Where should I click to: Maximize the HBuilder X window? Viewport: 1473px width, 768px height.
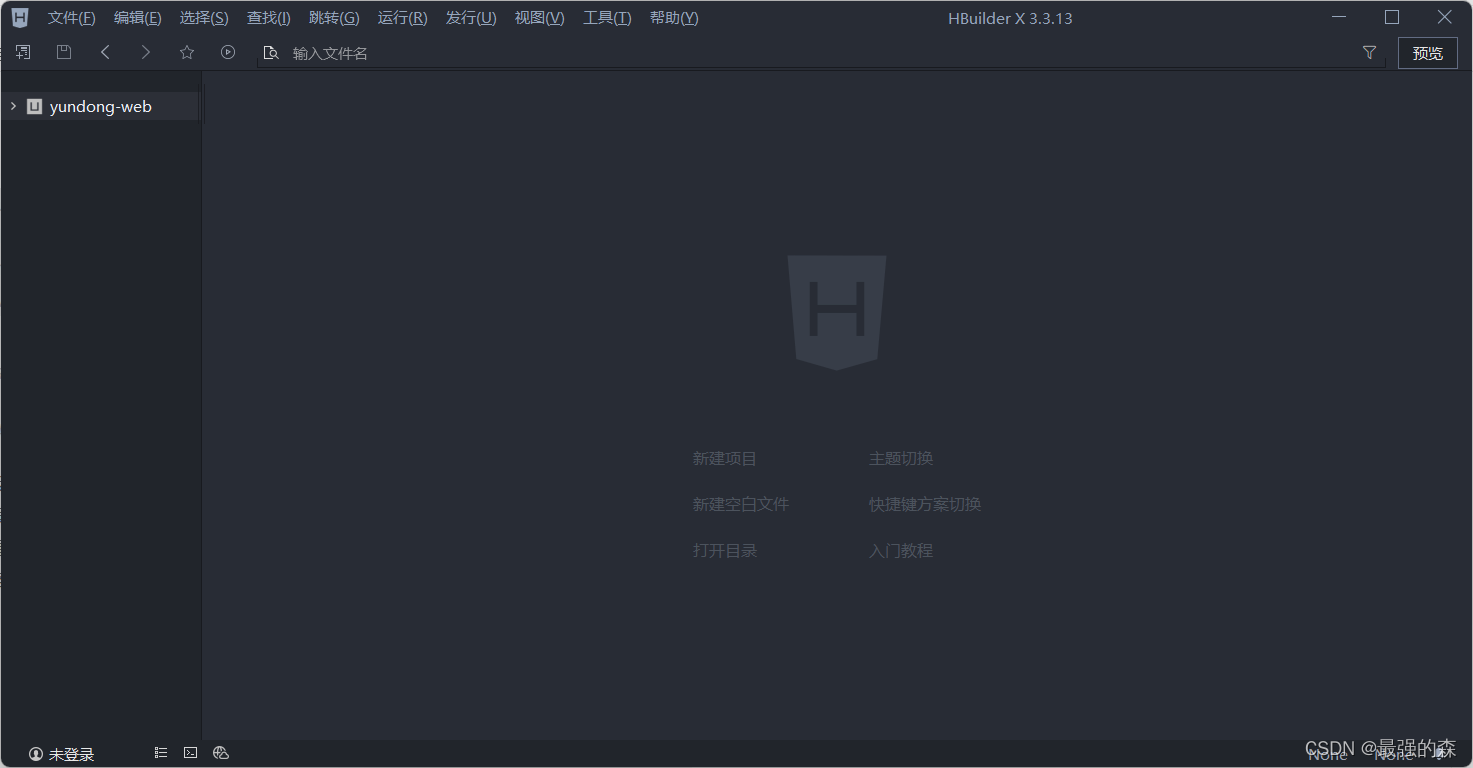point(1392,17)
